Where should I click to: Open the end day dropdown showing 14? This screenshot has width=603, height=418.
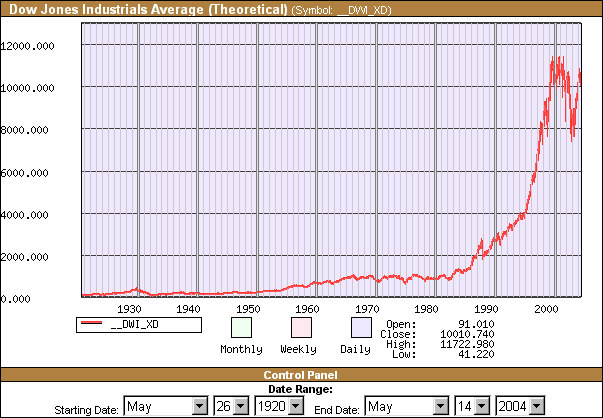(472, 406)
